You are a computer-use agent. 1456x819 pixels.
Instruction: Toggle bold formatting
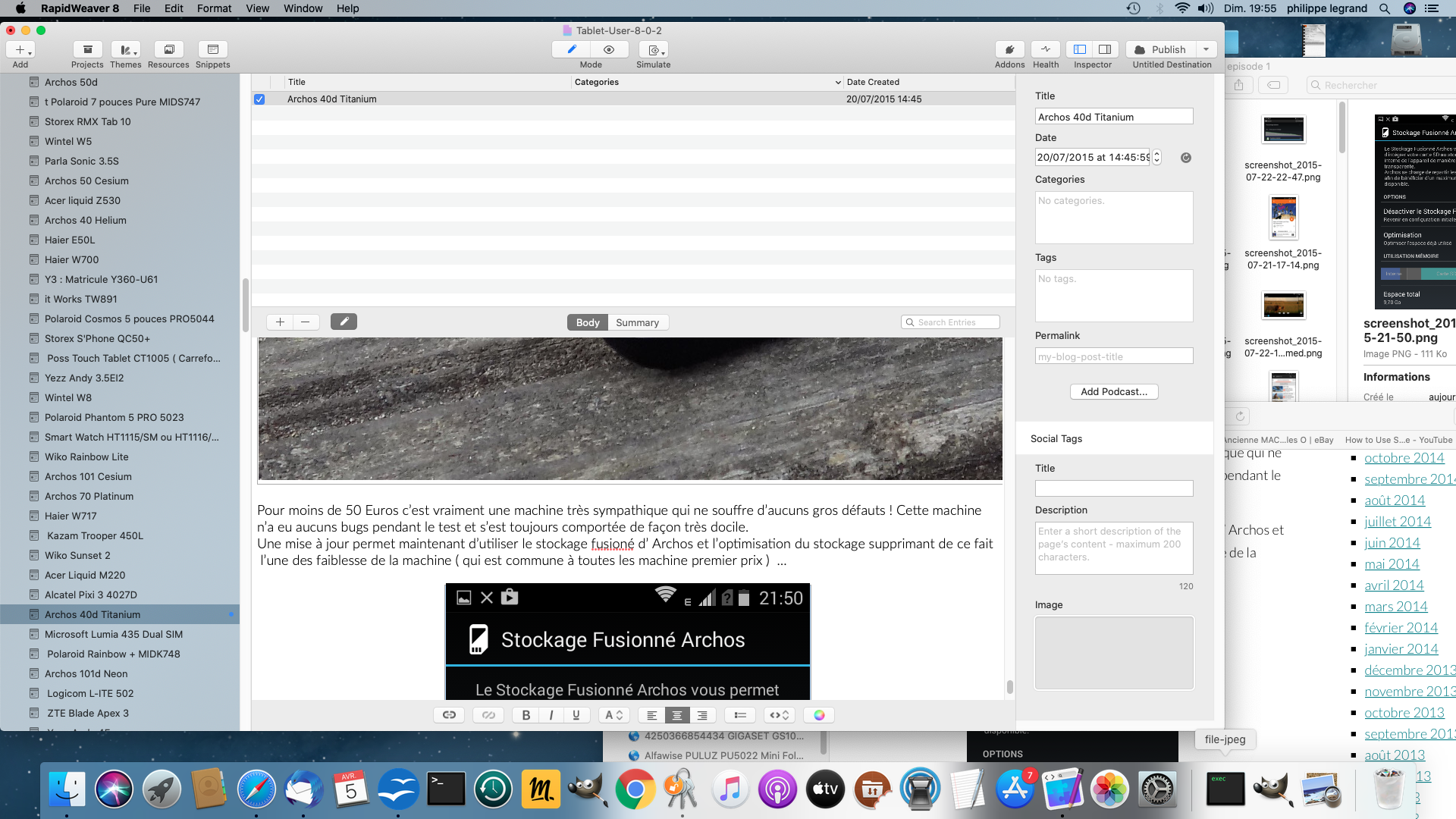(526, 715)
